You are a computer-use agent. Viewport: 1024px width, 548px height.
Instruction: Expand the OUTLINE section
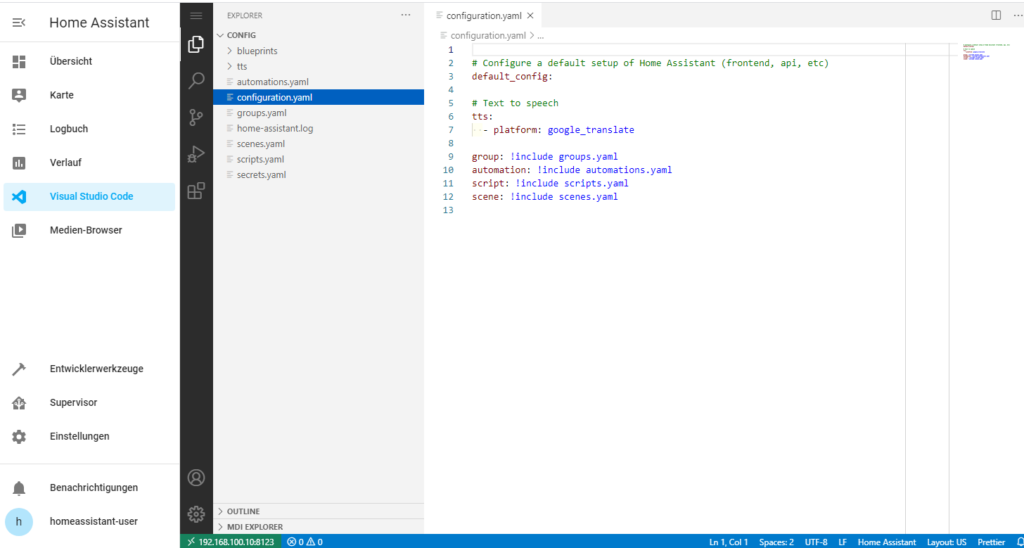(318, 511)
